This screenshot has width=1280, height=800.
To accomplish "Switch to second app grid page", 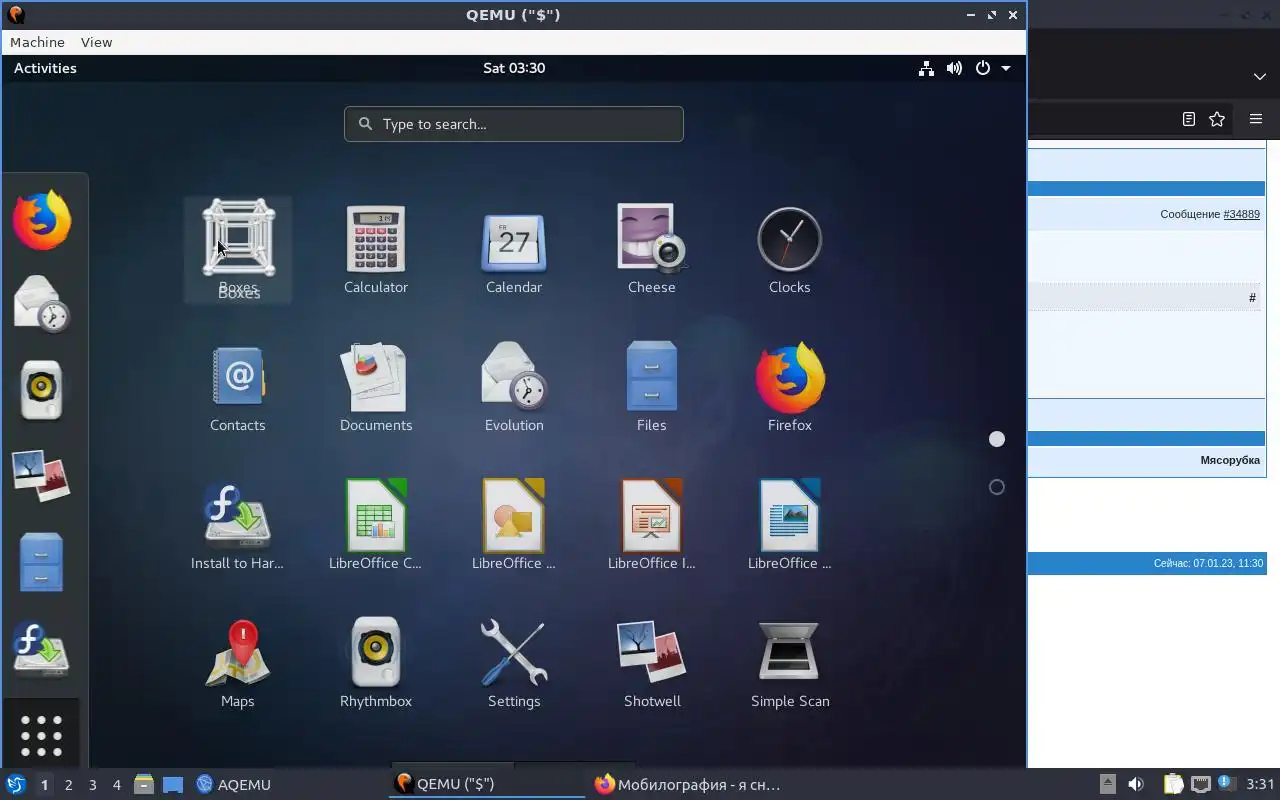I will coord(997,487).
